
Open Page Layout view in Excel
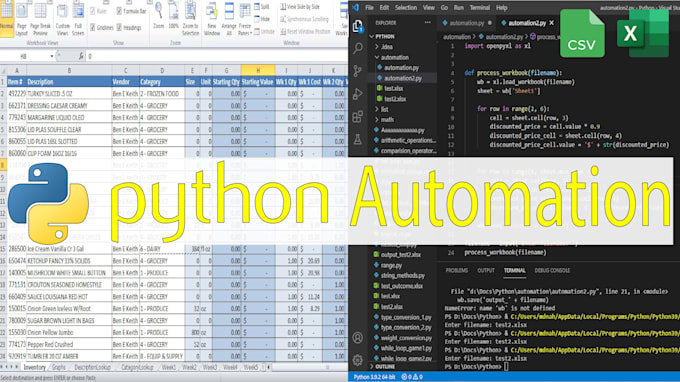pos(22,19)
